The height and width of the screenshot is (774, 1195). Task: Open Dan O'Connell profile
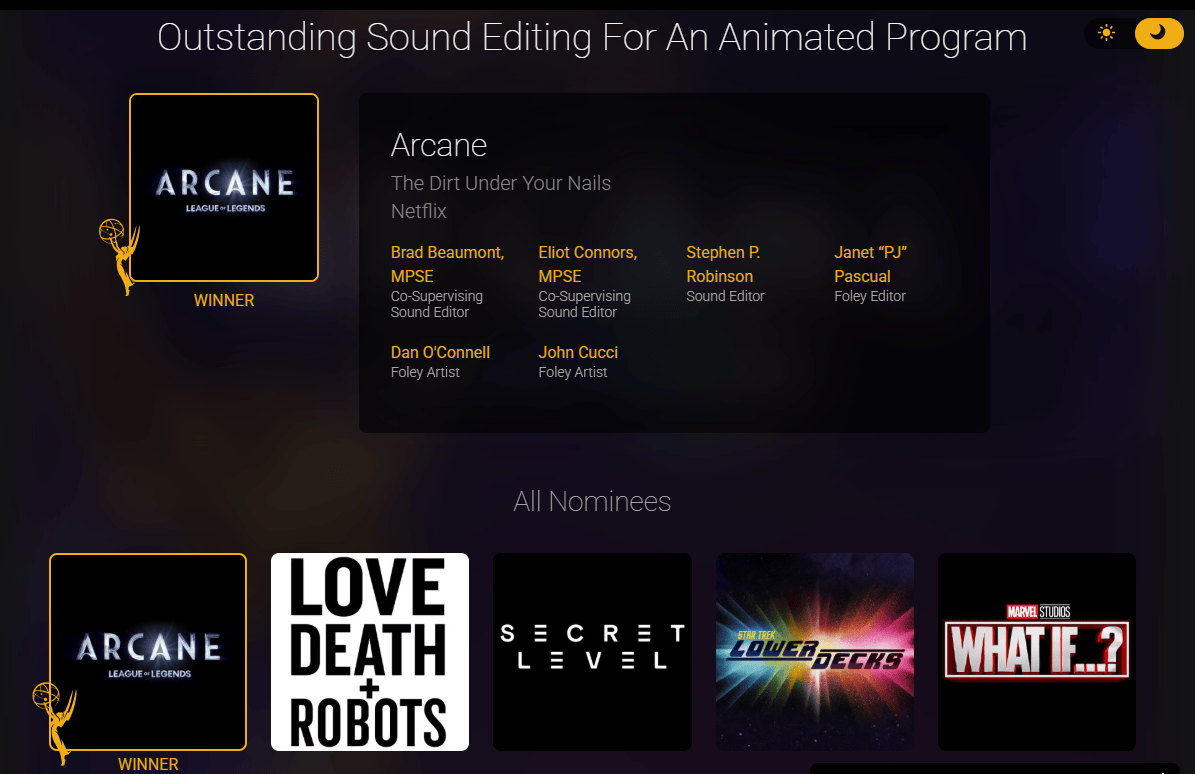(441, 352)
